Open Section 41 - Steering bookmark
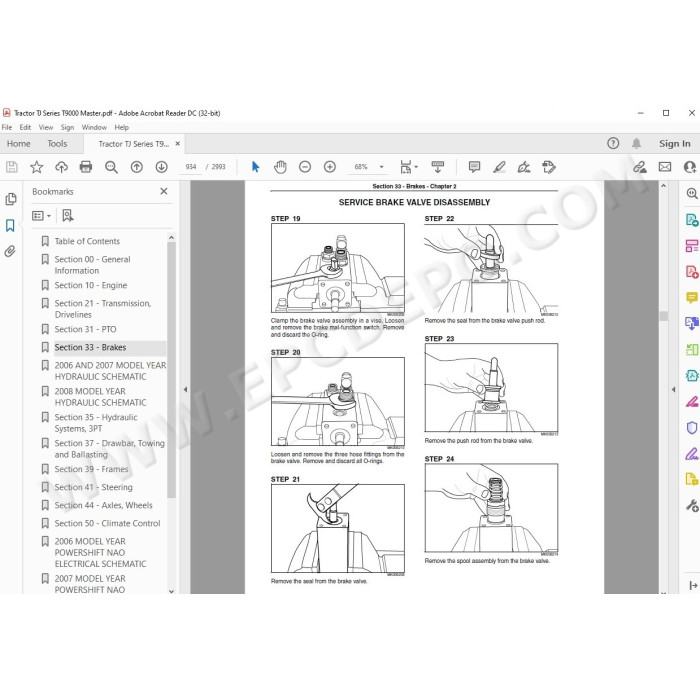The width and height of the screenshot is (700, 700). tap(93, 488)
